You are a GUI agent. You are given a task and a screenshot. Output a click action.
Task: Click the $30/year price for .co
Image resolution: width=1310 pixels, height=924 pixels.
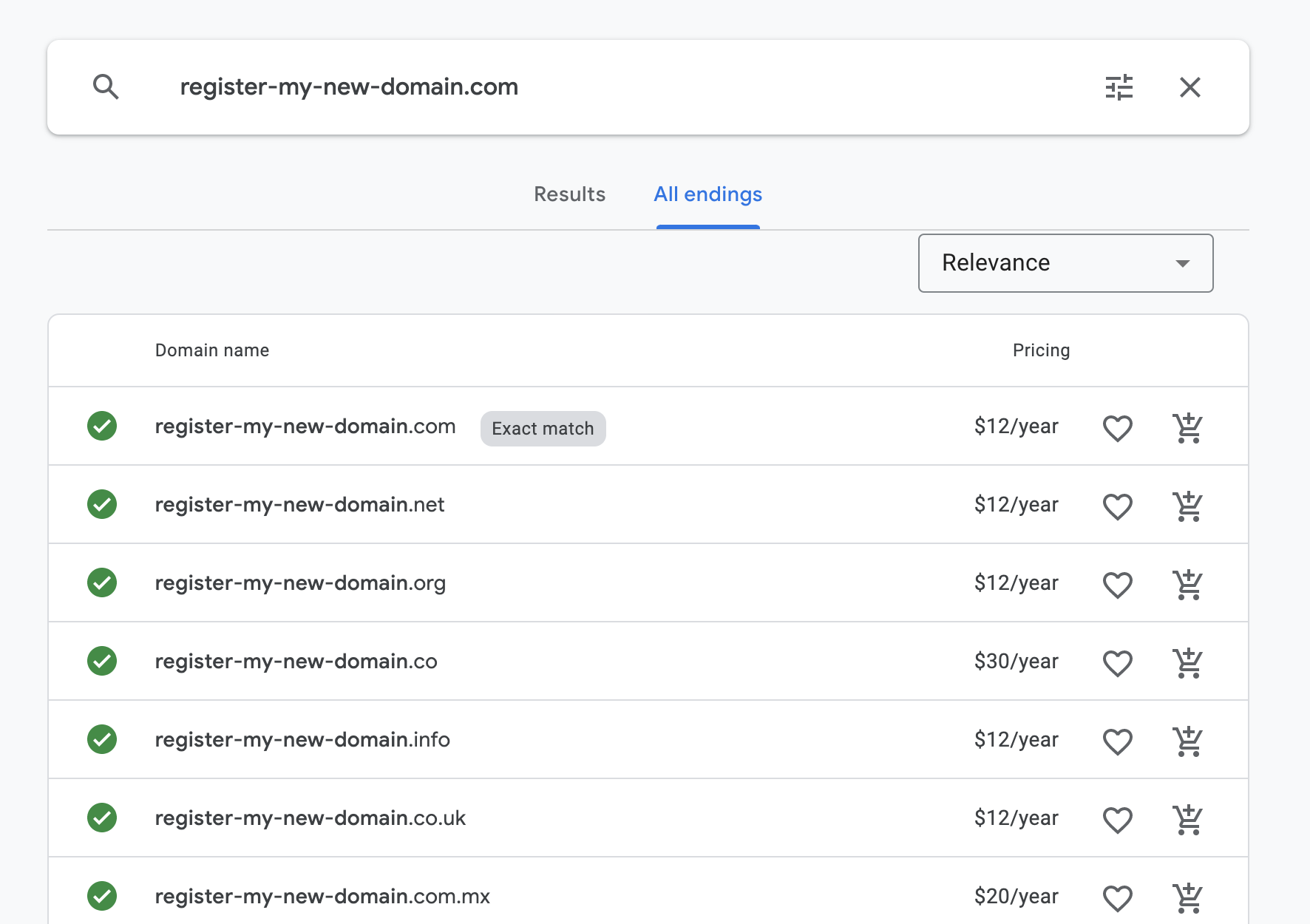pos(1016,661)
